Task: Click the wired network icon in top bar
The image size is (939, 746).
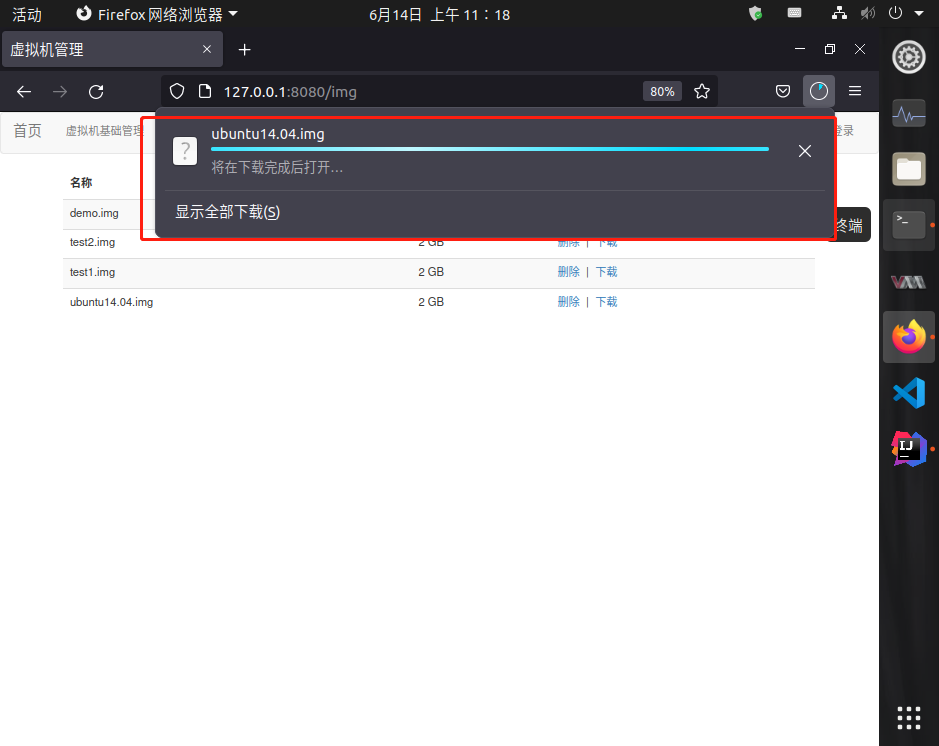Action: pyautogui.click(x=840, y=13)
